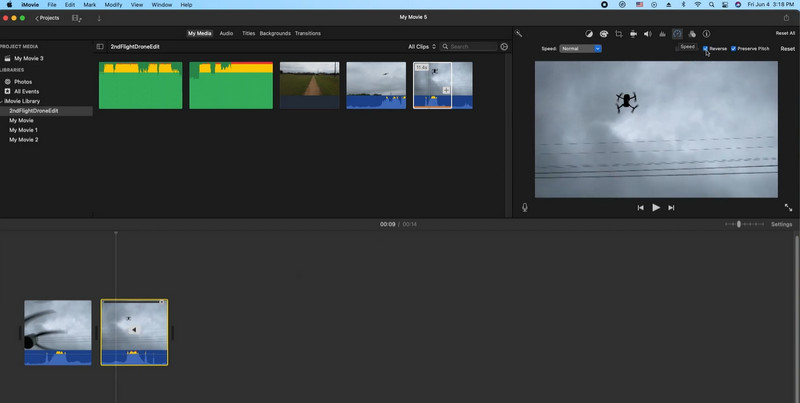Uncheck the Reverse checkbox
The image size is (800, 403).
(x=705, y=49)
